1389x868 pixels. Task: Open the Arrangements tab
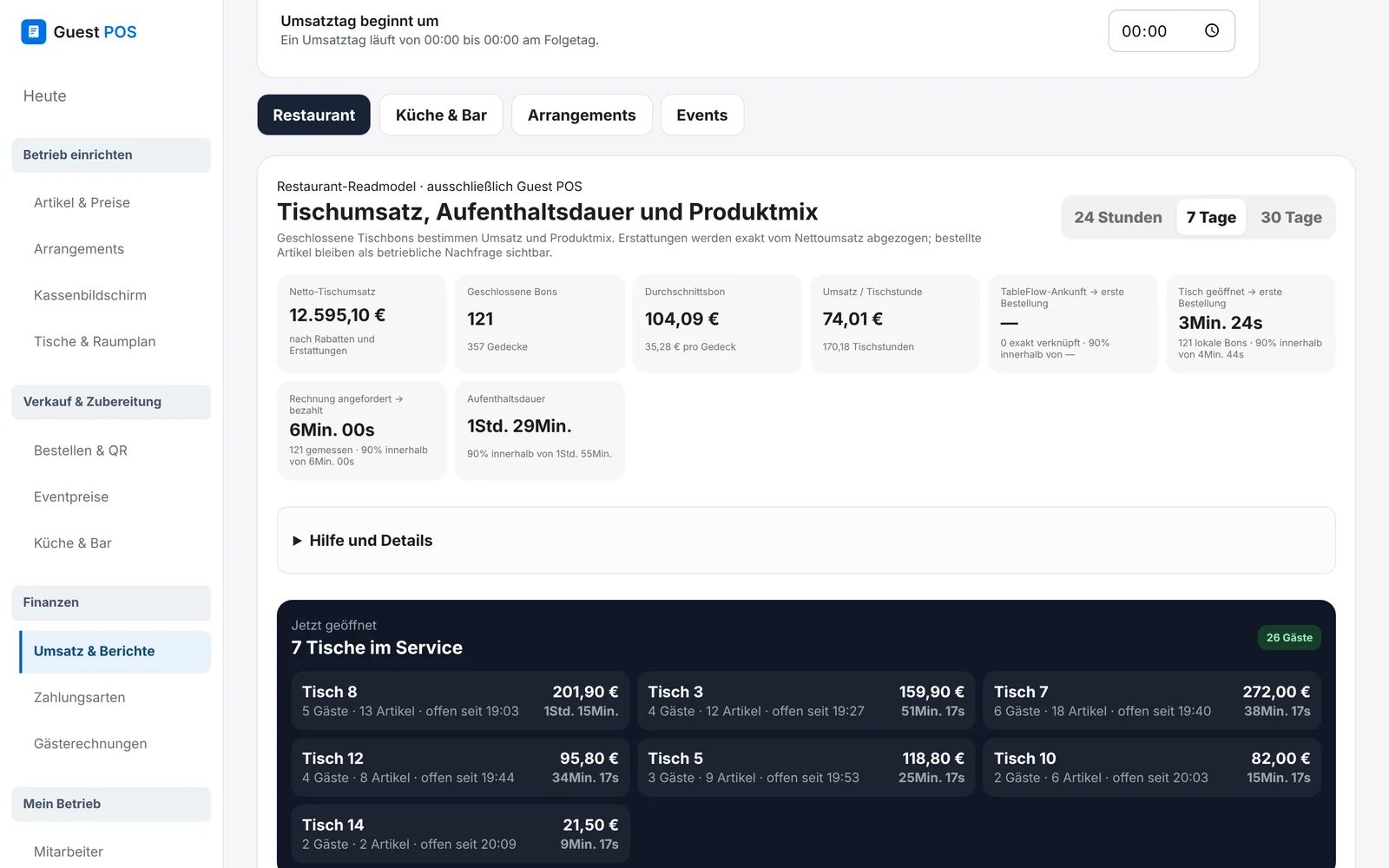[582, 115]
